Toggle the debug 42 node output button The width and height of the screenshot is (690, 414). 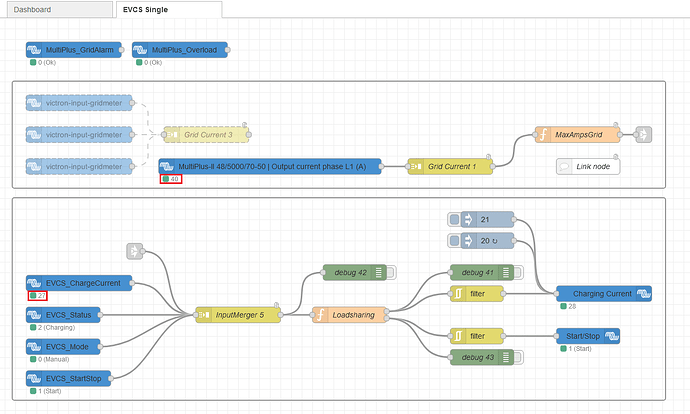[391, 273]
